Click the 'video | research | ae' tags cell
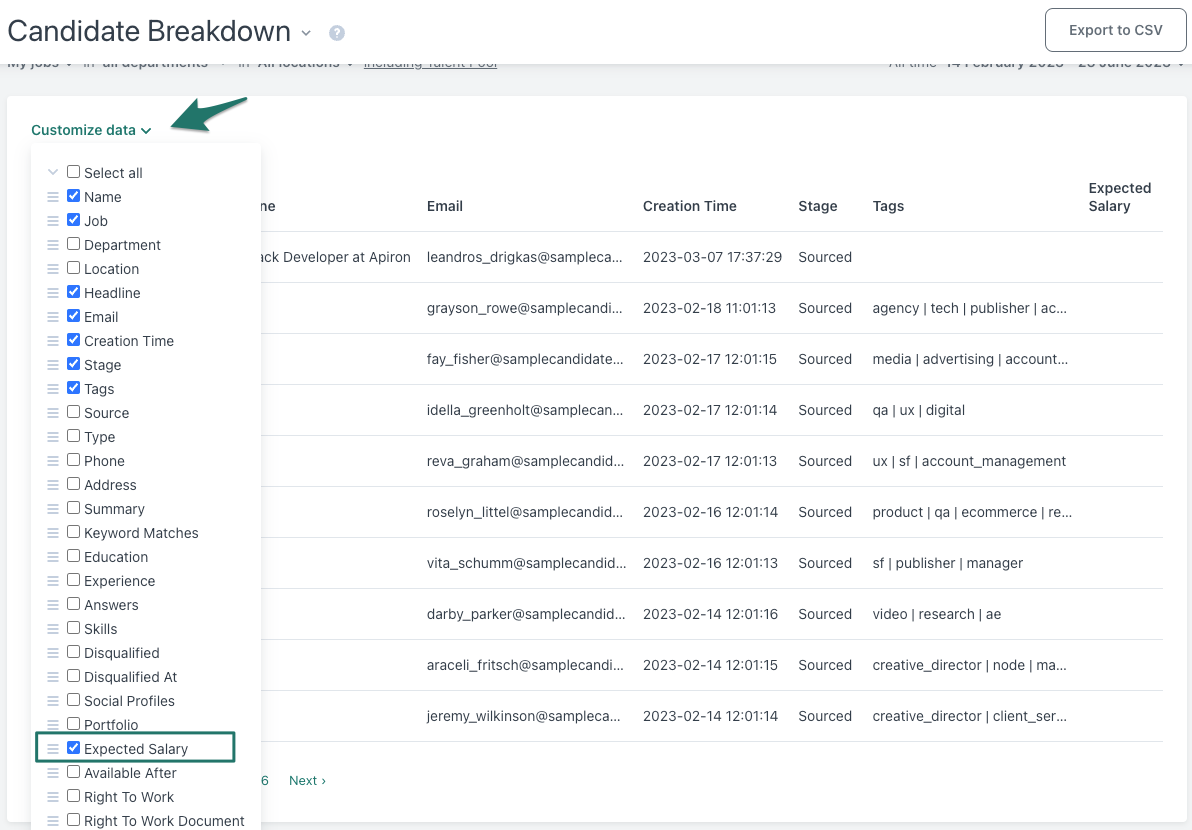 [937, 614]
